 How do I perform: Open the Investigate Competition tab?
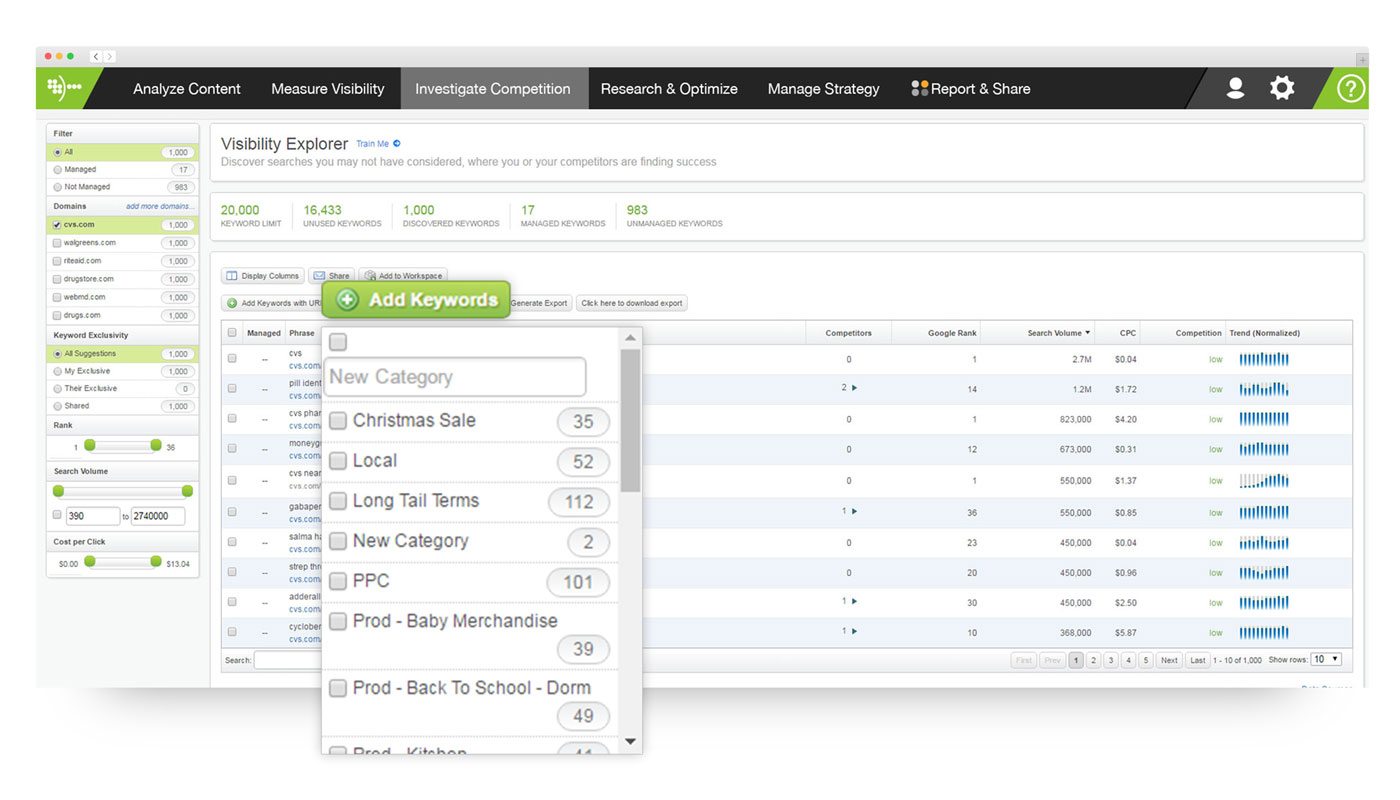[x=493, y=89]
